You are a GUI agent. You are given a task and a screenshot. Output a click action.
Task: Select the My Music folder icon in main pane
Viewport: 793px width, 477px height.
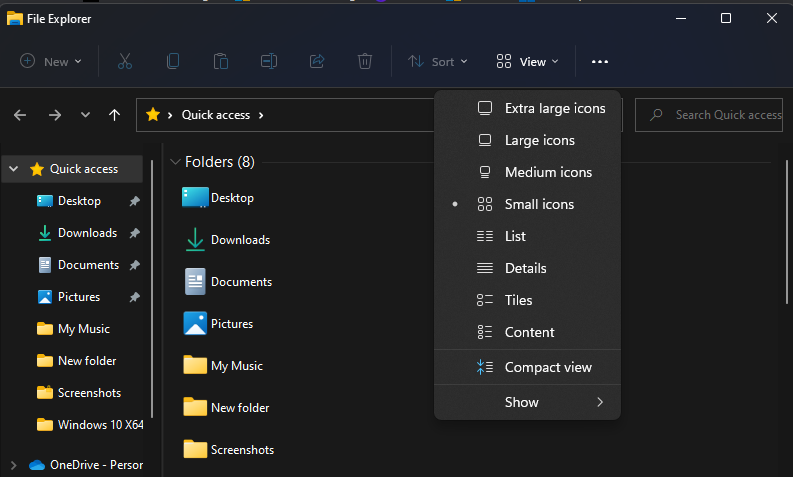click(x=195, y=365)
